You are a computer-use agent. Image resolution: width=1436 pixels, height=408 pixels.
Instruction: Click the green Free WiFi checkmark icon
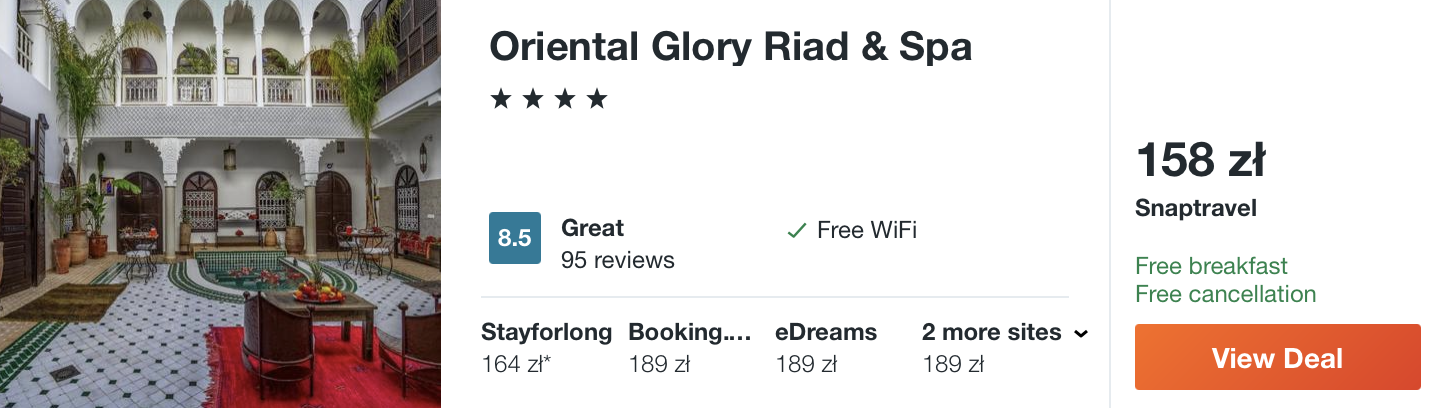click(x=796, y=231)
